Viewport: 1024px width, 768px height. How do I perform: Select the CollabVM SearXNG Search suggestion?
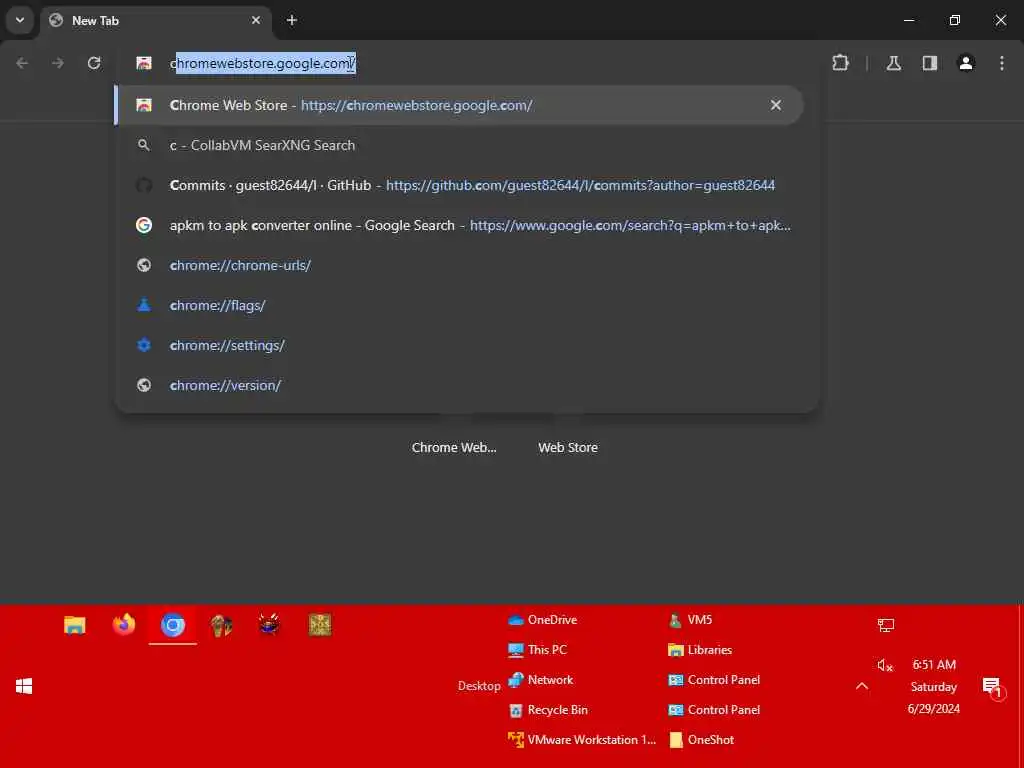[x=458, y=145]
